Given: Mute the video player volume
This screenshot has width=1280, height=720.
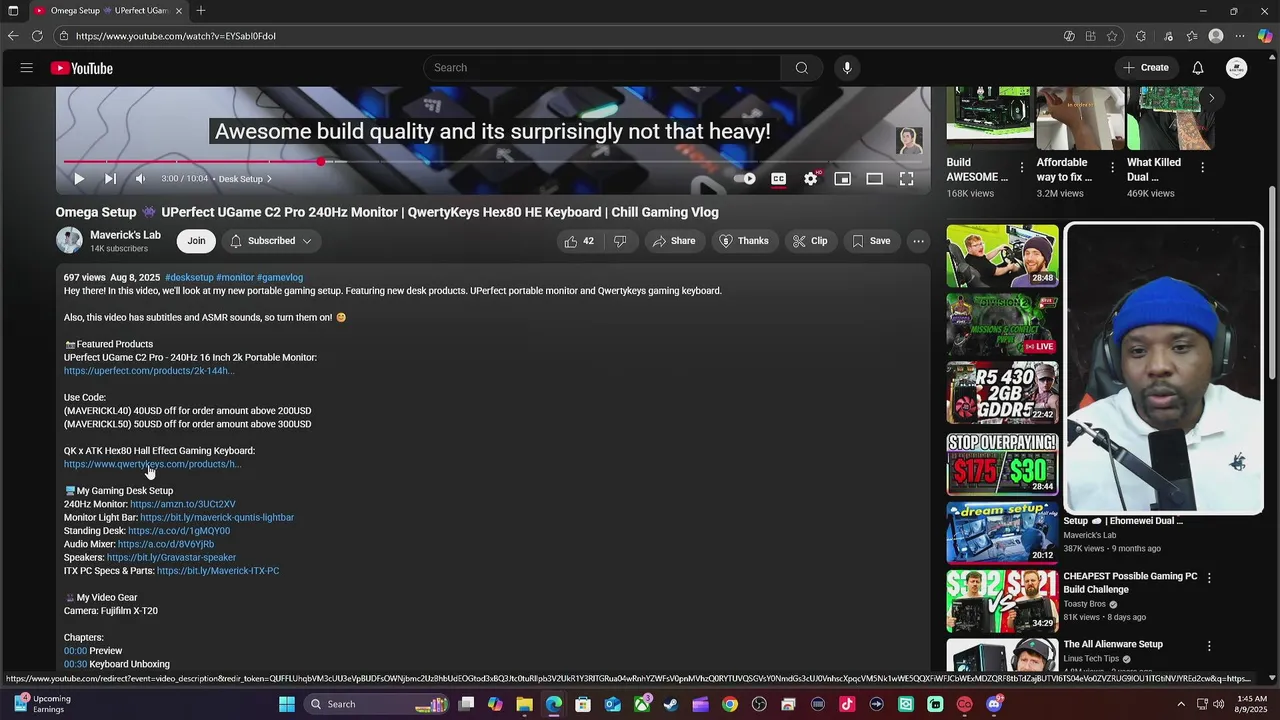Looking at the screenshot, I should (141, 179).
